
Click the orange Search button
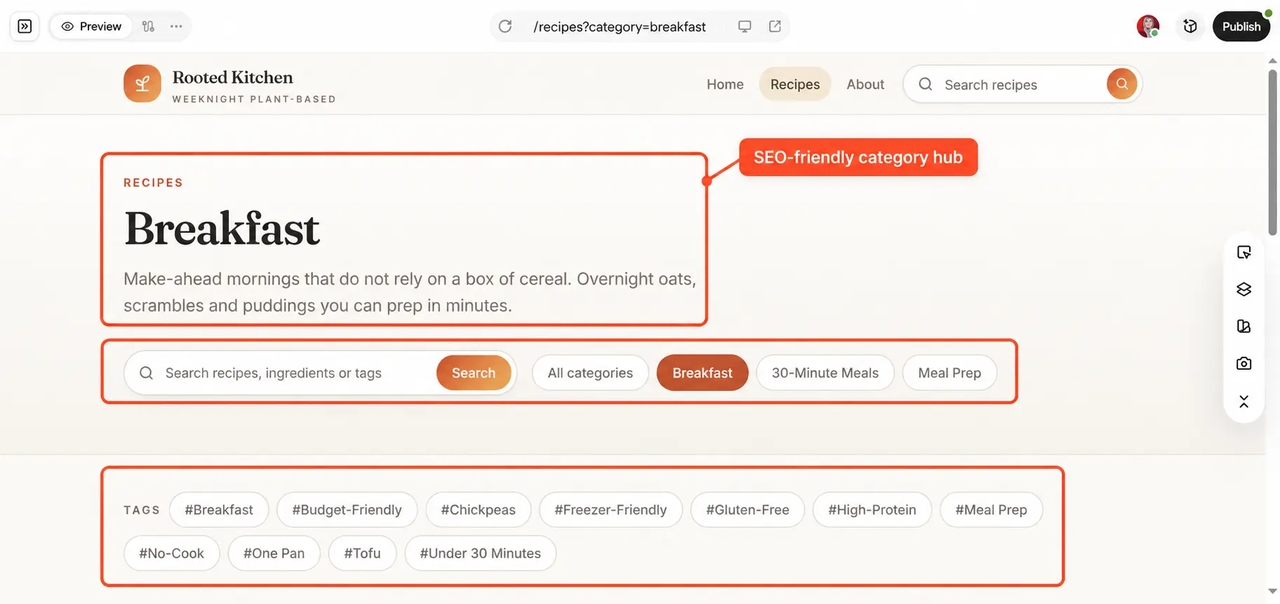[473, 373]
